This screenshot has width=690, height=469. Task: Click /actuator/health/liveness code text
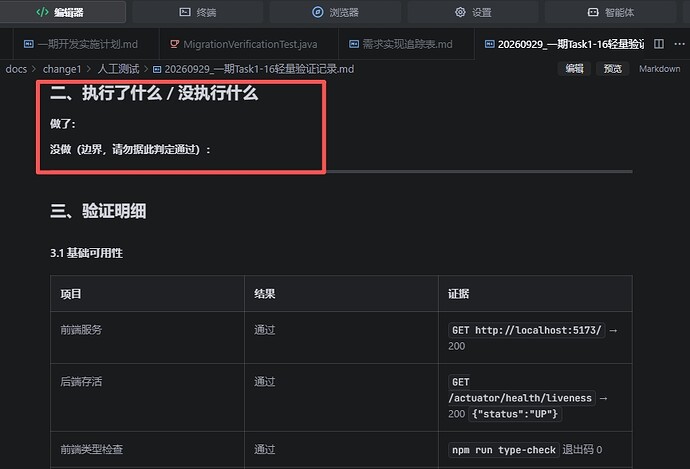click(522, 398)
